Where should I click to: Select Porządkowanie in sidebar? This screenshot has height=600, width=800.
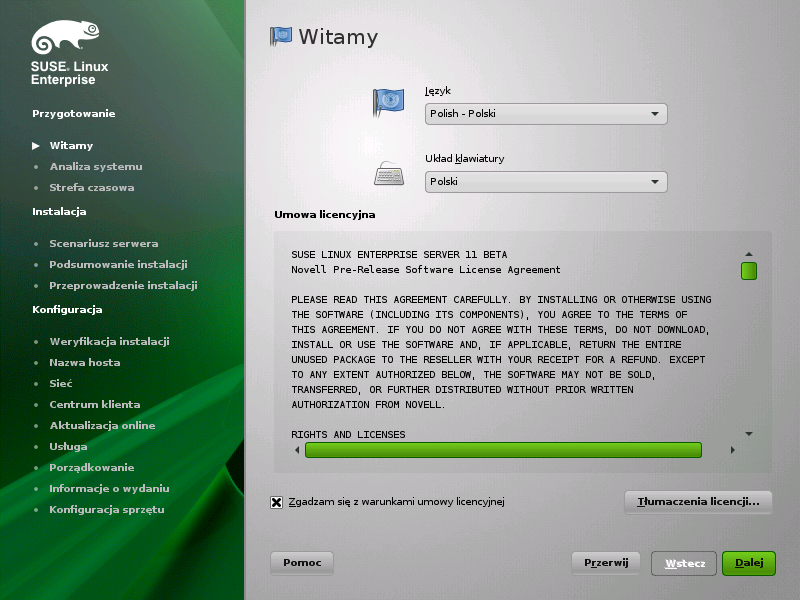[x=92, y=468]
